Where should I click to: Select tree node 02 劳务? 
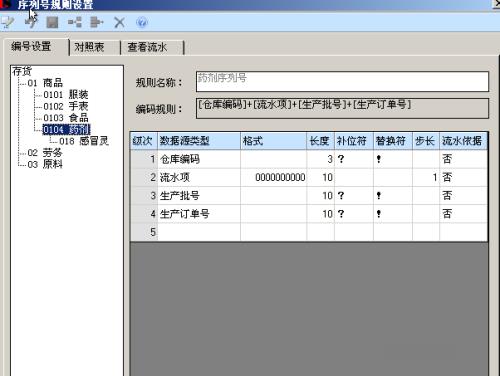[45, 153]
